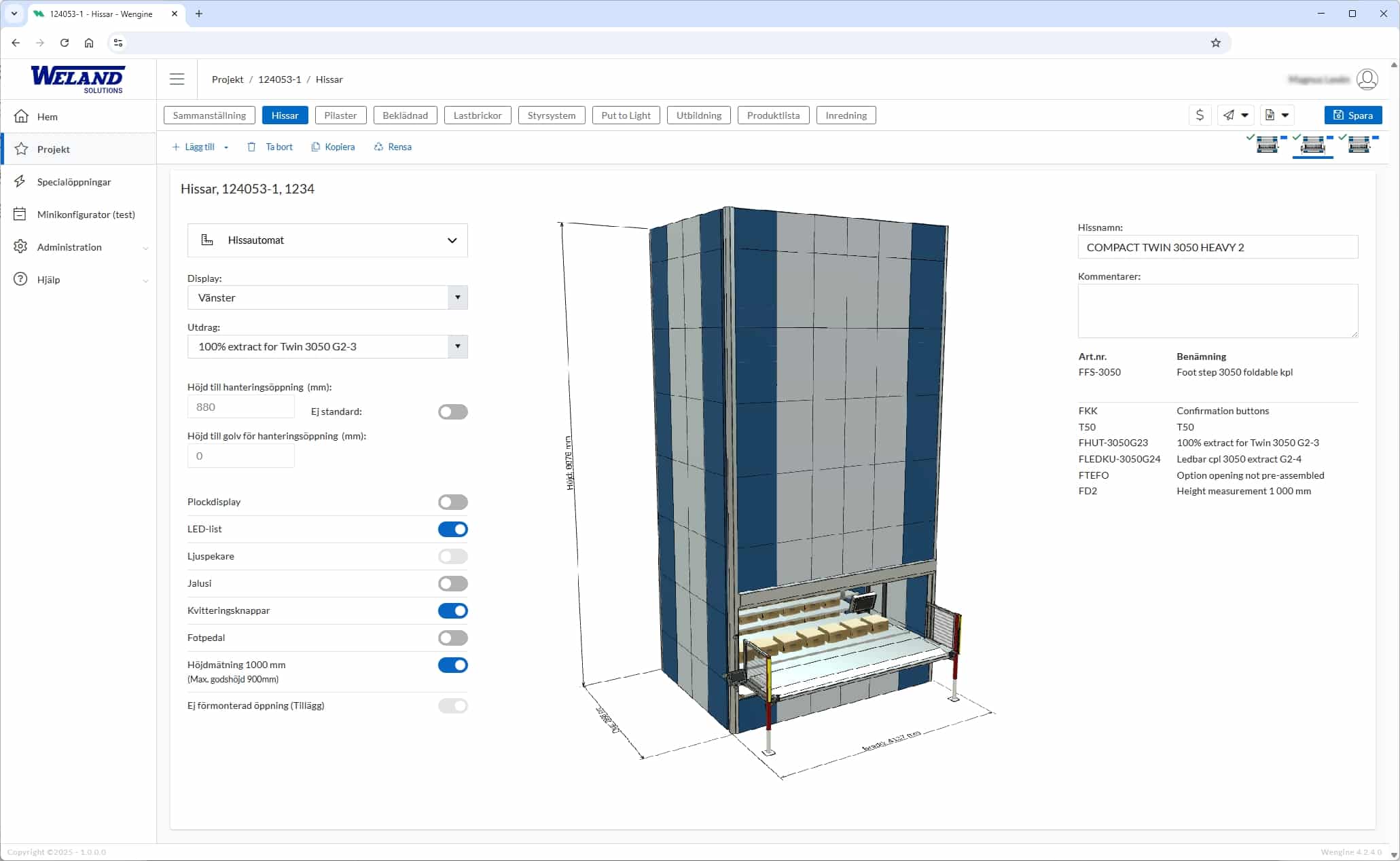Image resolution: width=1400 pixels, height=861 pixels.
Task: Click the Hissautomat lift type icon
Action: [x=207, y=240]
